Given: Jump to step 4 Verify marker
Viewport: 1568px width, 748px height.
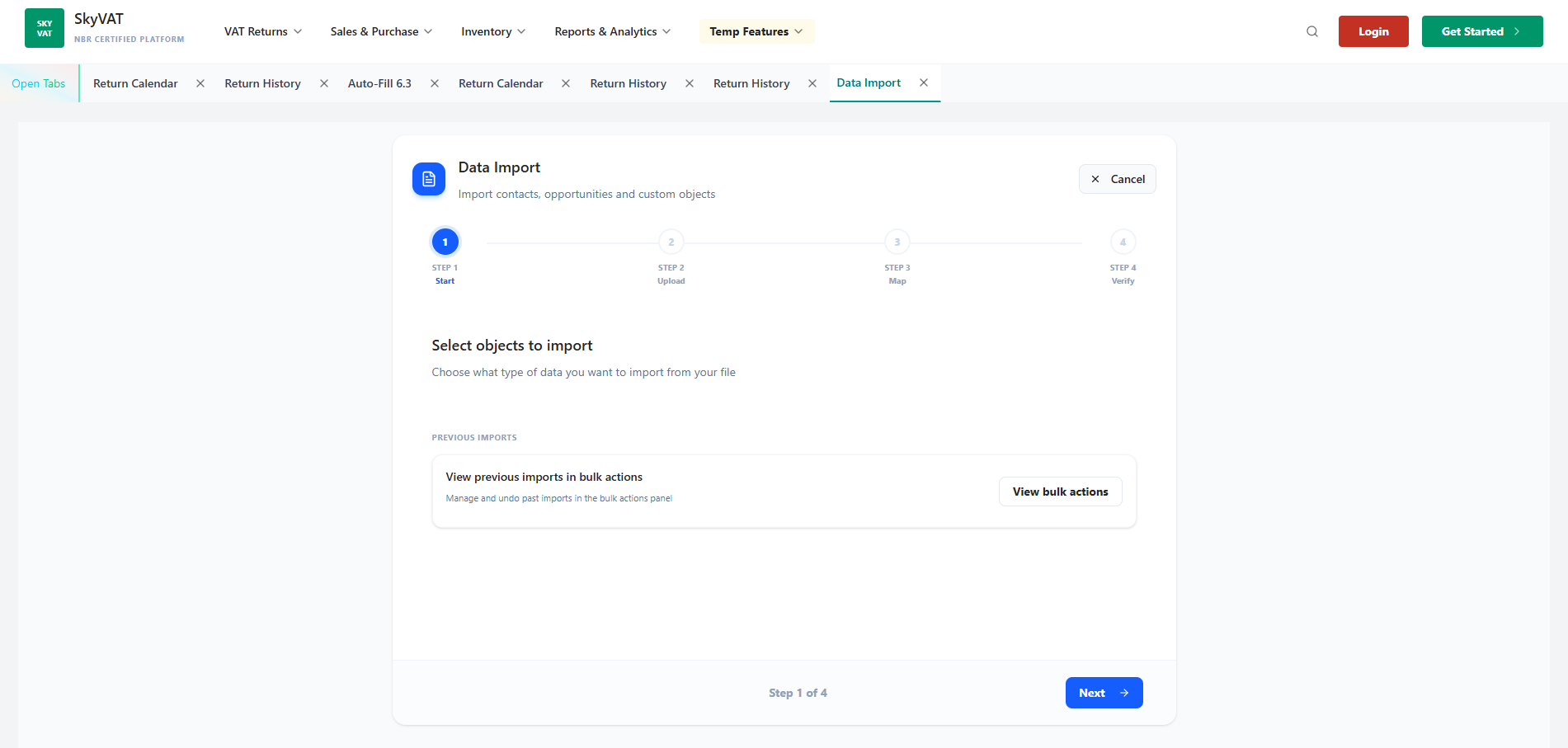Looking at the screenshot, I should point(1123,242).
